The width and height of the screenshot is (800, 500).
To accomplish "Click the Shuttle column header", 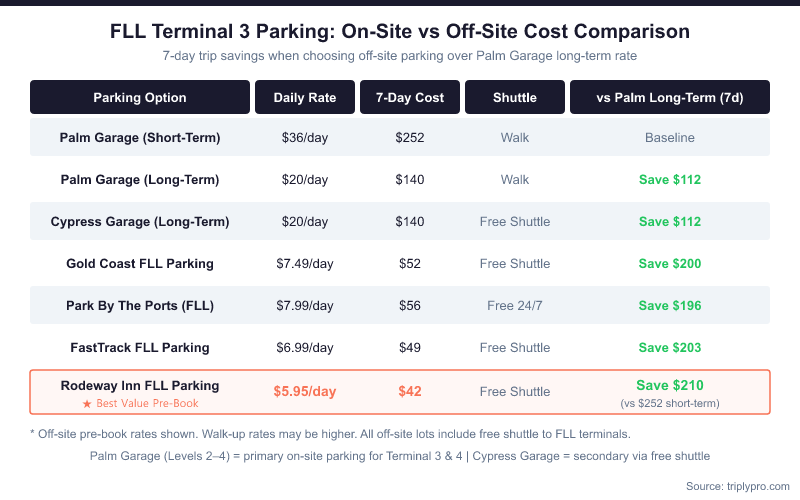I will tap(515, 98).
